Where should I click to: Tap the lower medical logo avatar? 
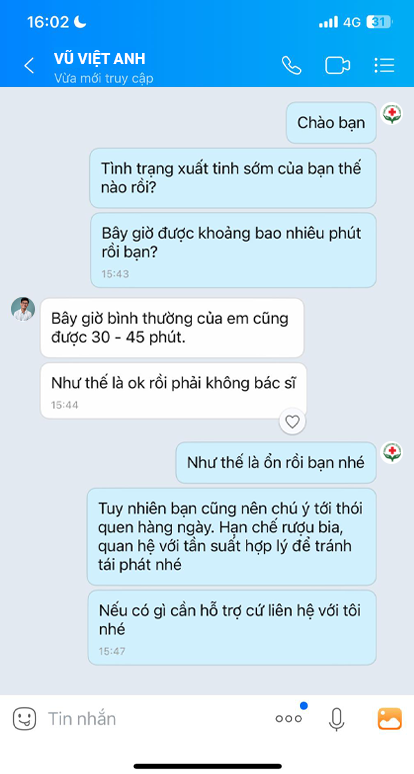pos(392,452)
